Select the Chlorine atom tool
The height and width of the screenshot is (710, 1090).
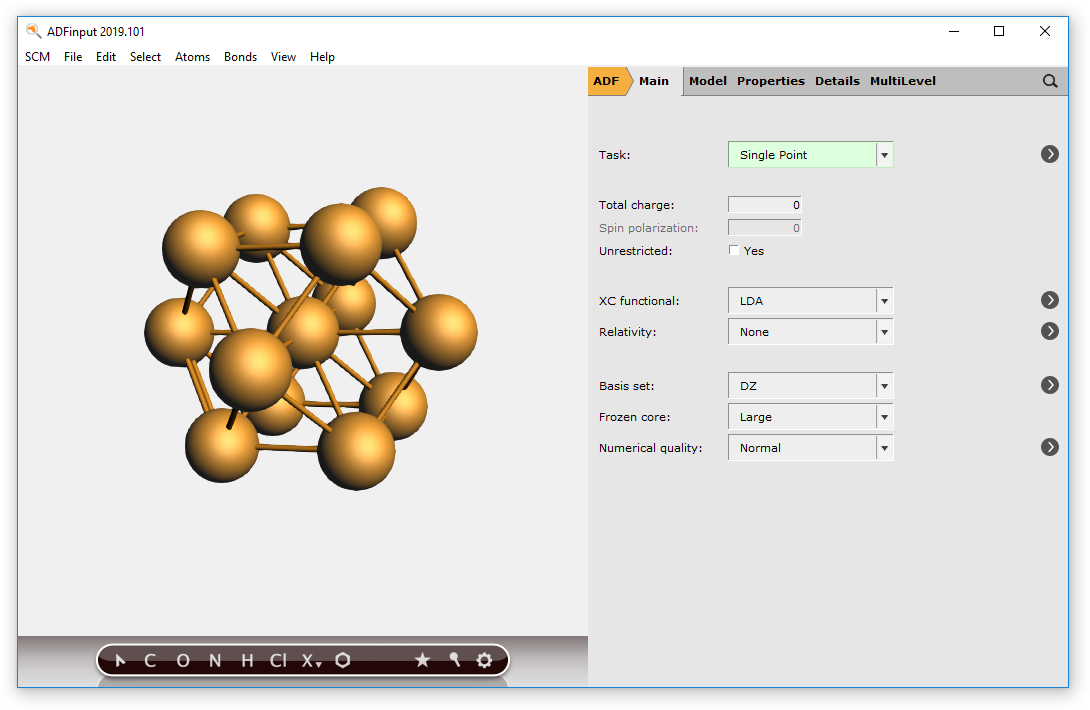277,660
